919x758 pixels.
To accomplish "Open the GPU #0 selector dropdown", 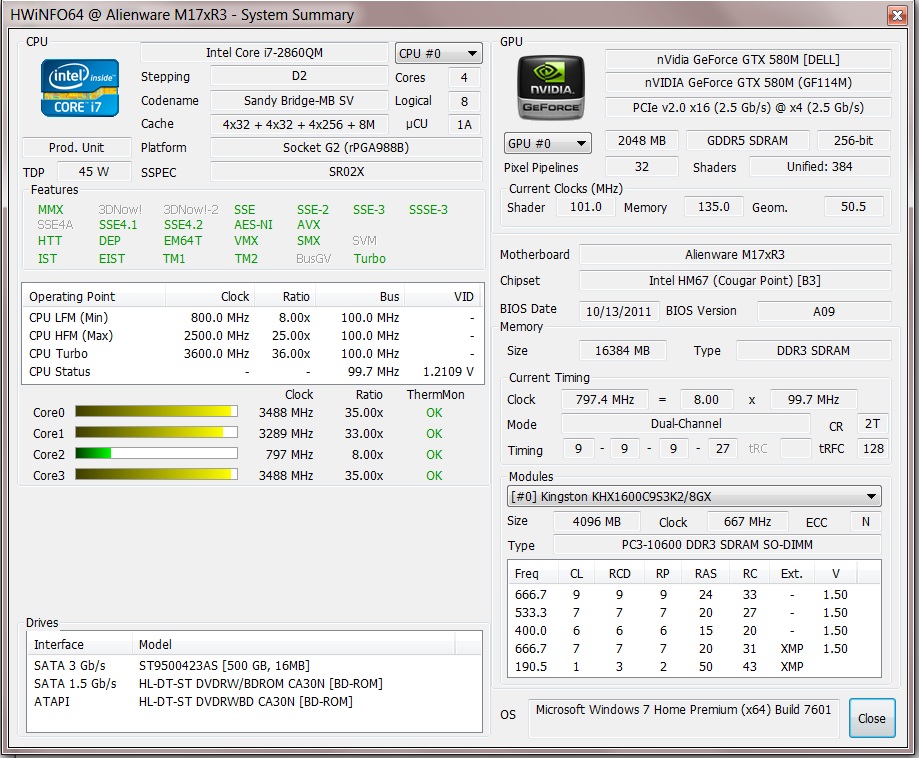I will [x=547, y=143].
